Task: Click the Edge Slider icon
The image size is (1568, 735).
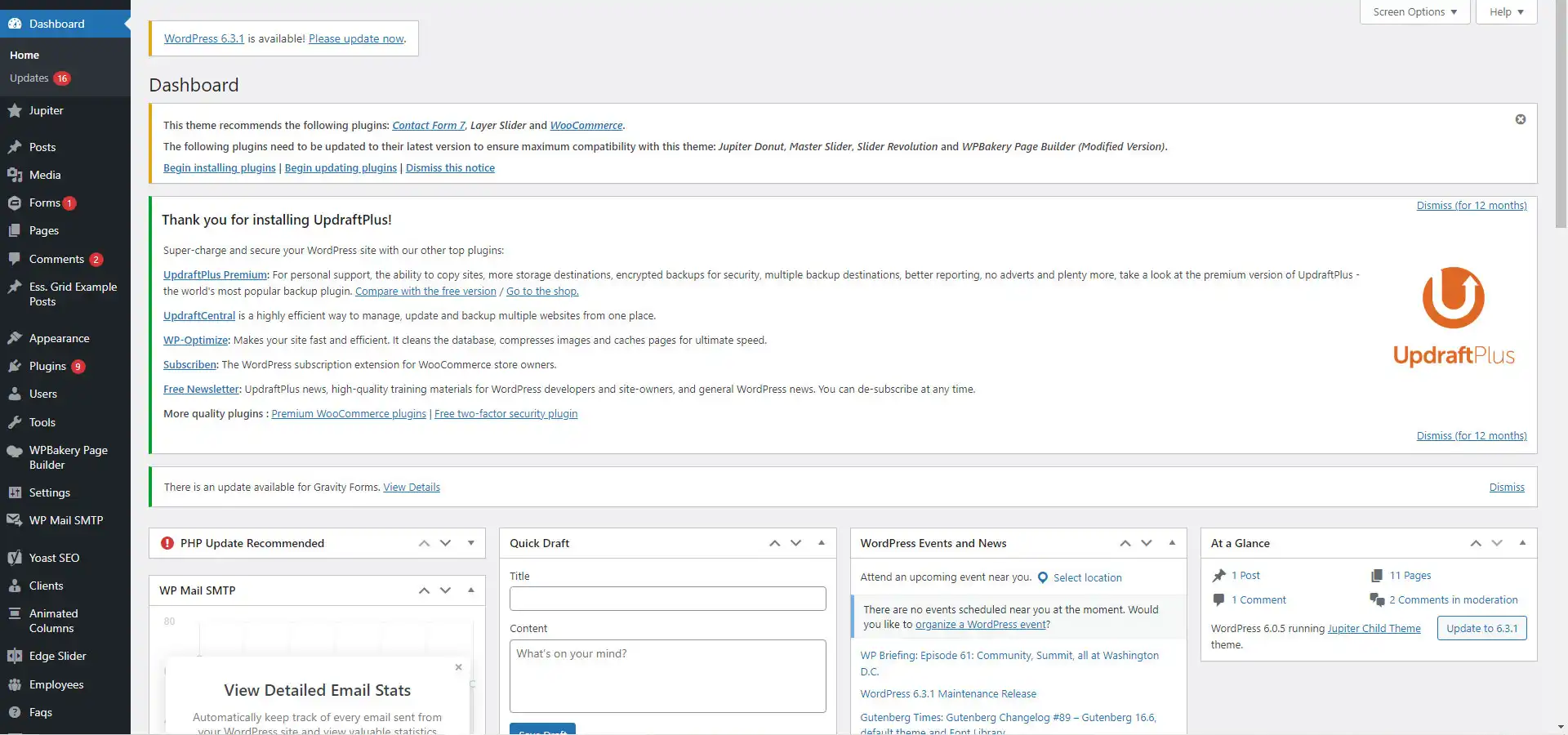Action: coord(15,656)
